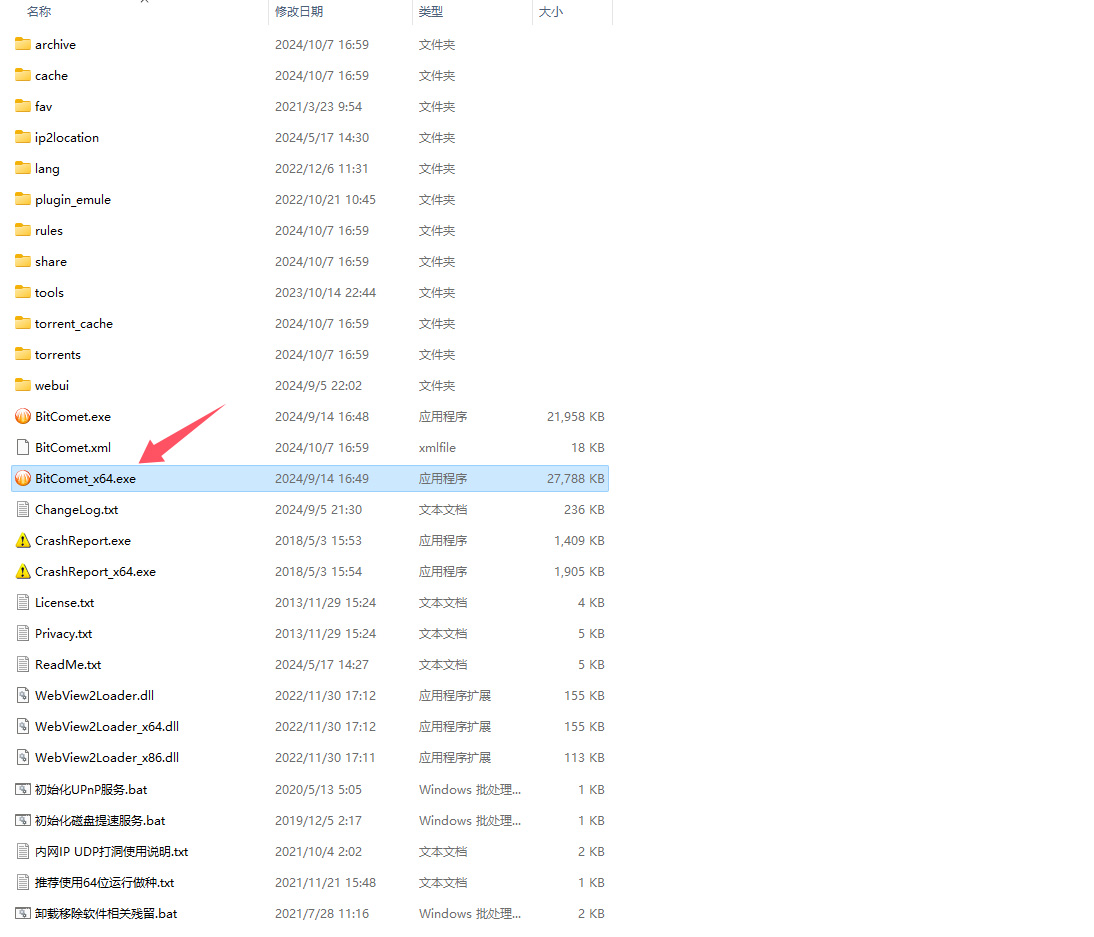The image size is (1094, 937).
Task: Select the BitComet_x64.exe orange icon
Action: pyautogui.click(x=23, y=479)
